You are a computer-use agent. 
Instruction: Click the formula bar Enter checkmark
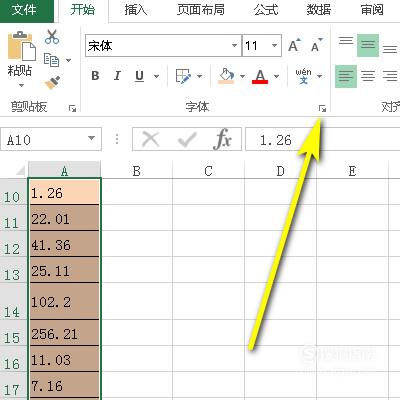tap(187, 139)
